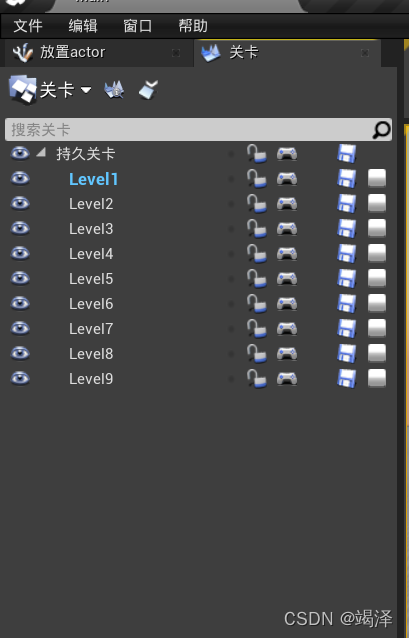This screenshot has height=638, width=409.
Task: Toggle visibility of Level9
Action: point(20,378)
